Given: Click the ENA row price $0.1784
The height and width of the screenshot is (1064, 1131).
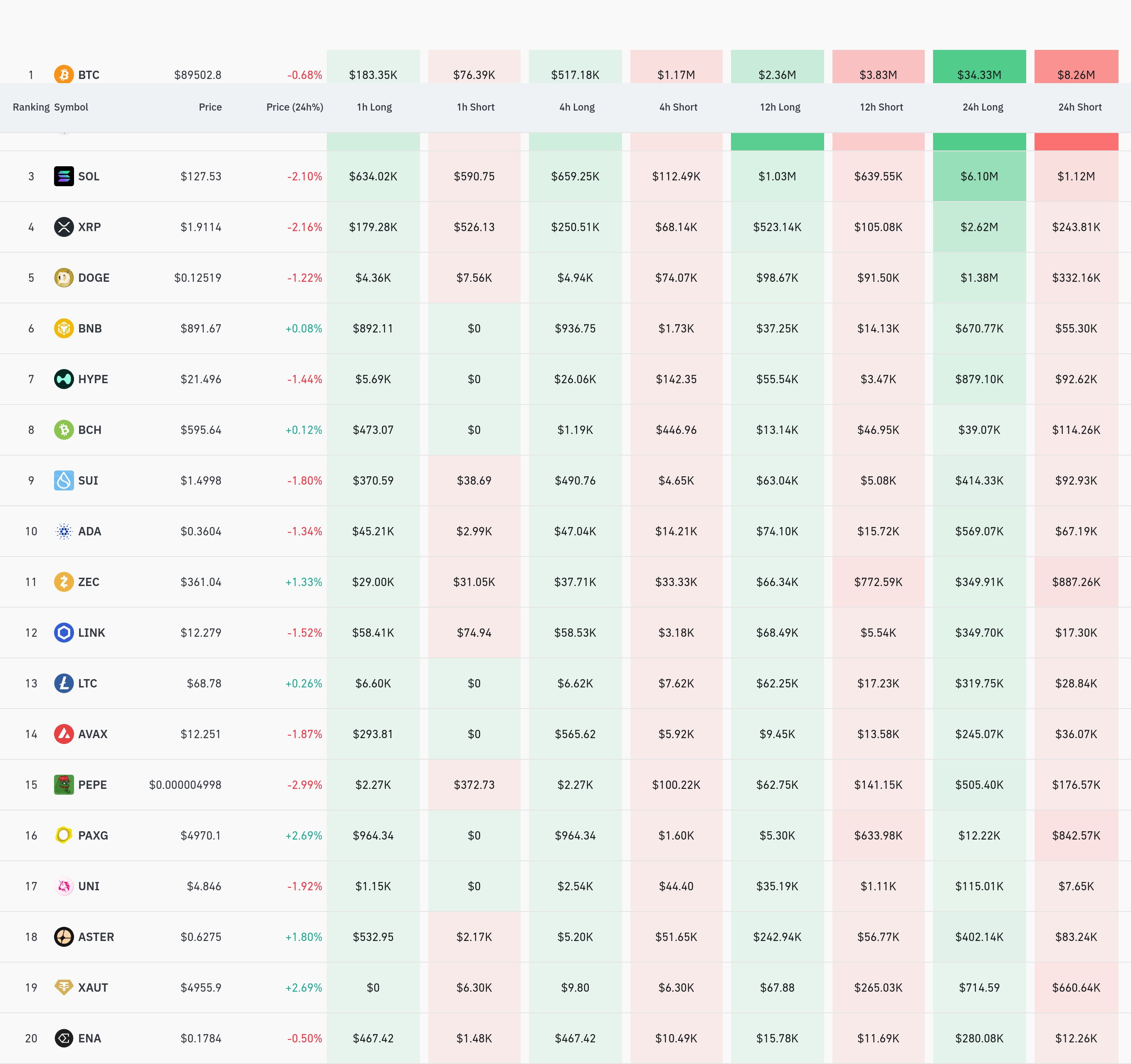Looking at the screenshot, I should (x=201, y=1038).
